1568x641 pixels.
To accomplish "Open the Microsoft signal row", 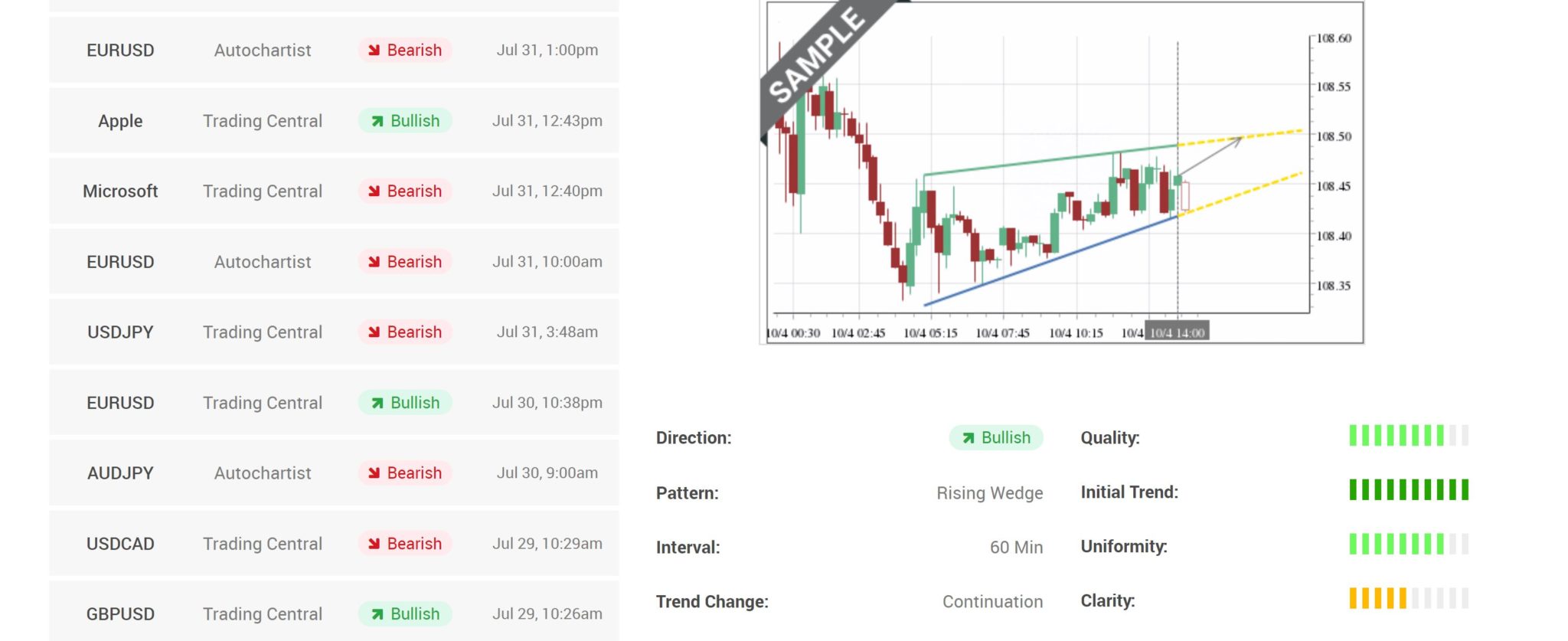I will (x=333, y=191).
